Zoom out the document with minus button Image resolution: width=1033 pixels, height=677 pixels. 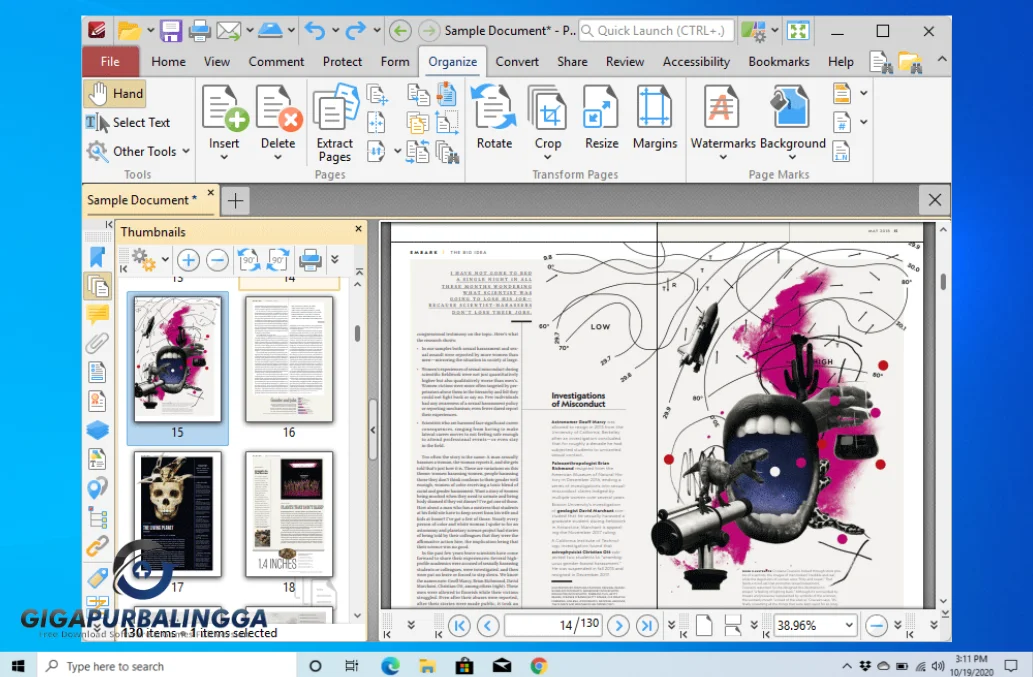[876, 625]
